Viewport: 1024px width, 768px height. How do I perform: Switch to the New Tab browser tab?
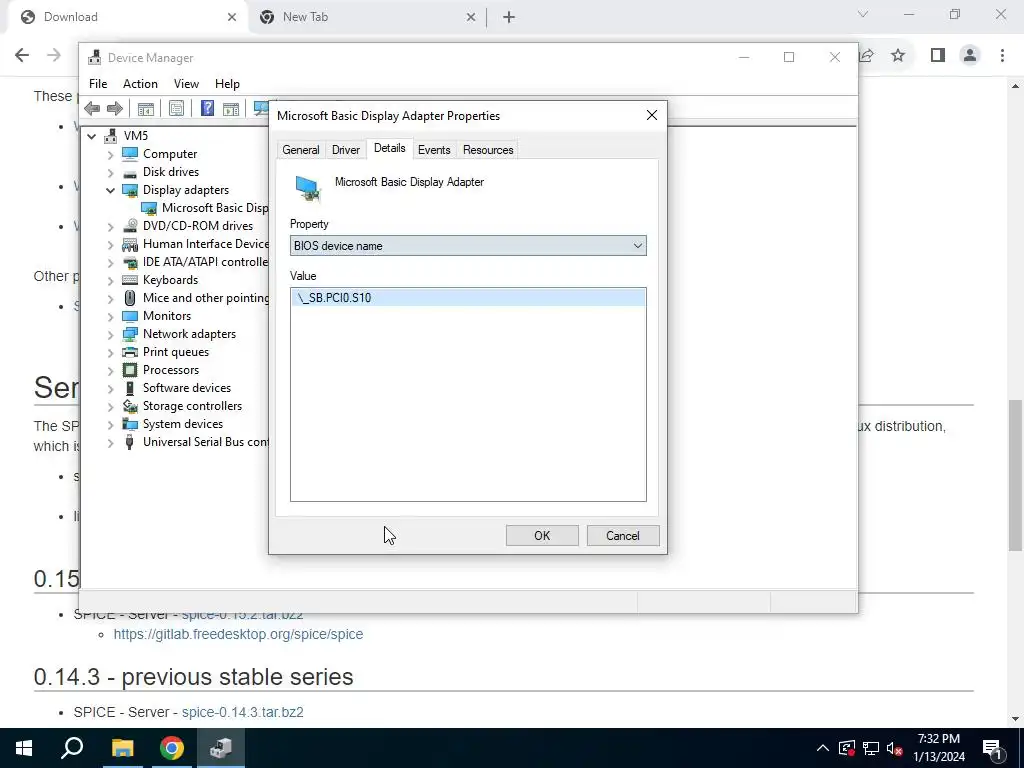coord(368,17)
